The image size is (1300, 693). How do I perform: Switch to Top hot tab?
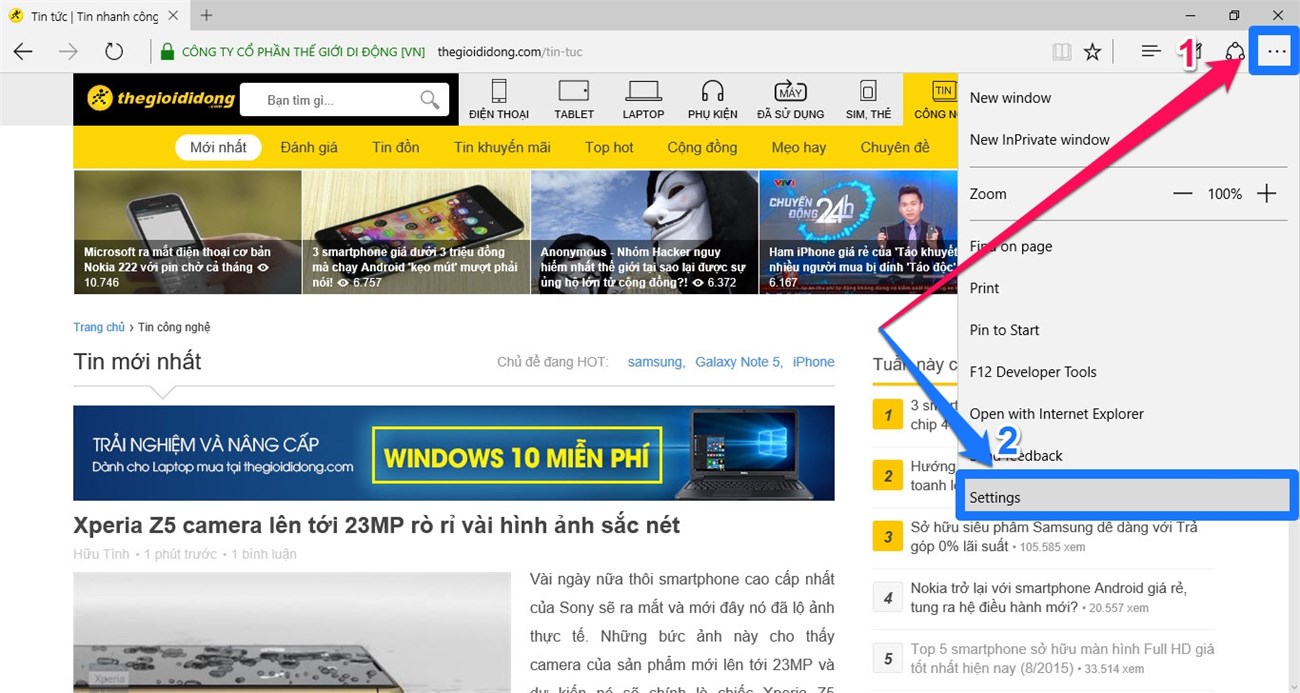click(609, 147)
